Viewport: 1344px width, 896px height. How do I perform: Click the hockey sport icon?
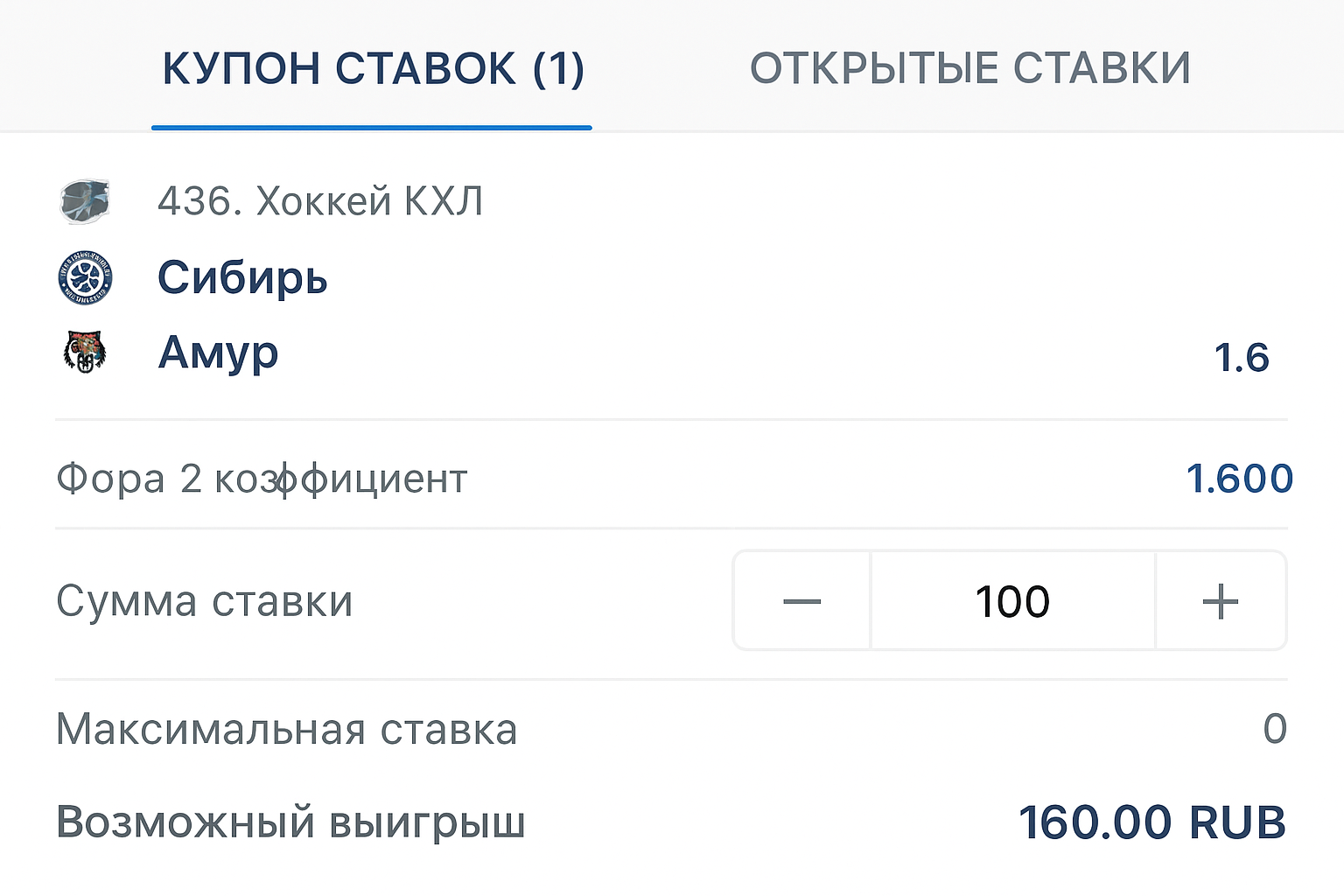(x=85, y=201)
